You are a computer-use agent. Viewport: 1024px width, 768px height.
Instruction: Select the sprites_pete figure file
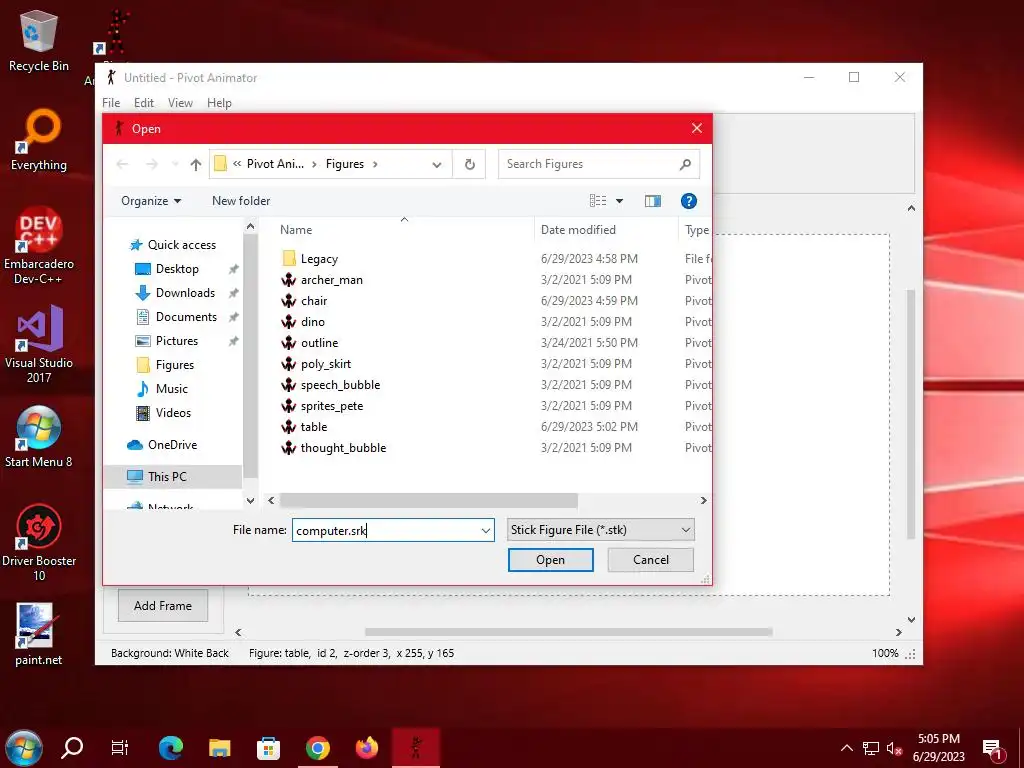pos(331,406)
